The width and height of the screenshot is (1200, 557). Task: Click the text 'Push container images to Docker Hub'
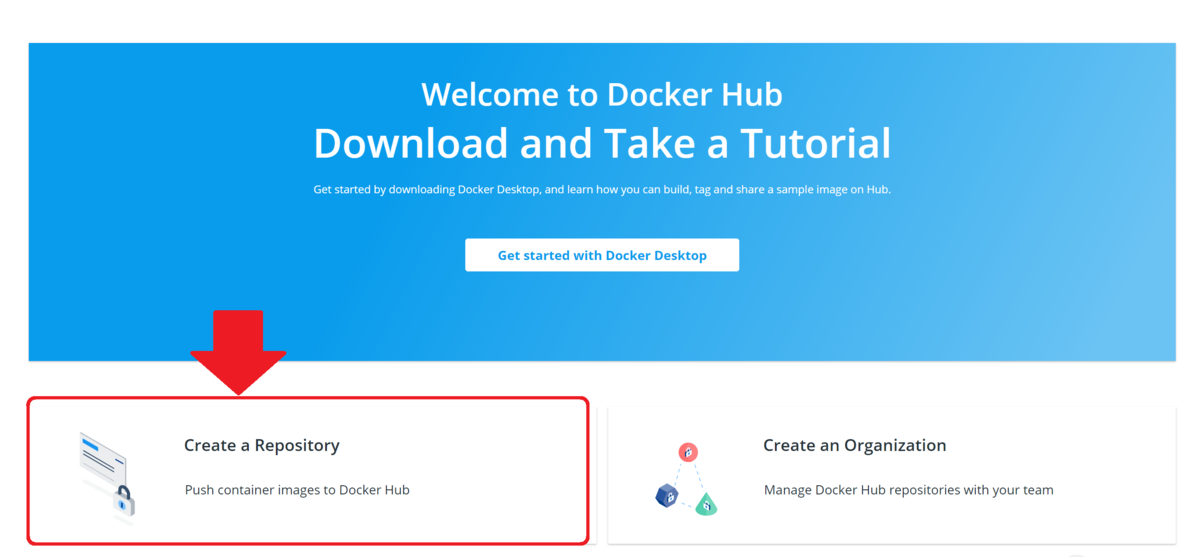point(297,490)
